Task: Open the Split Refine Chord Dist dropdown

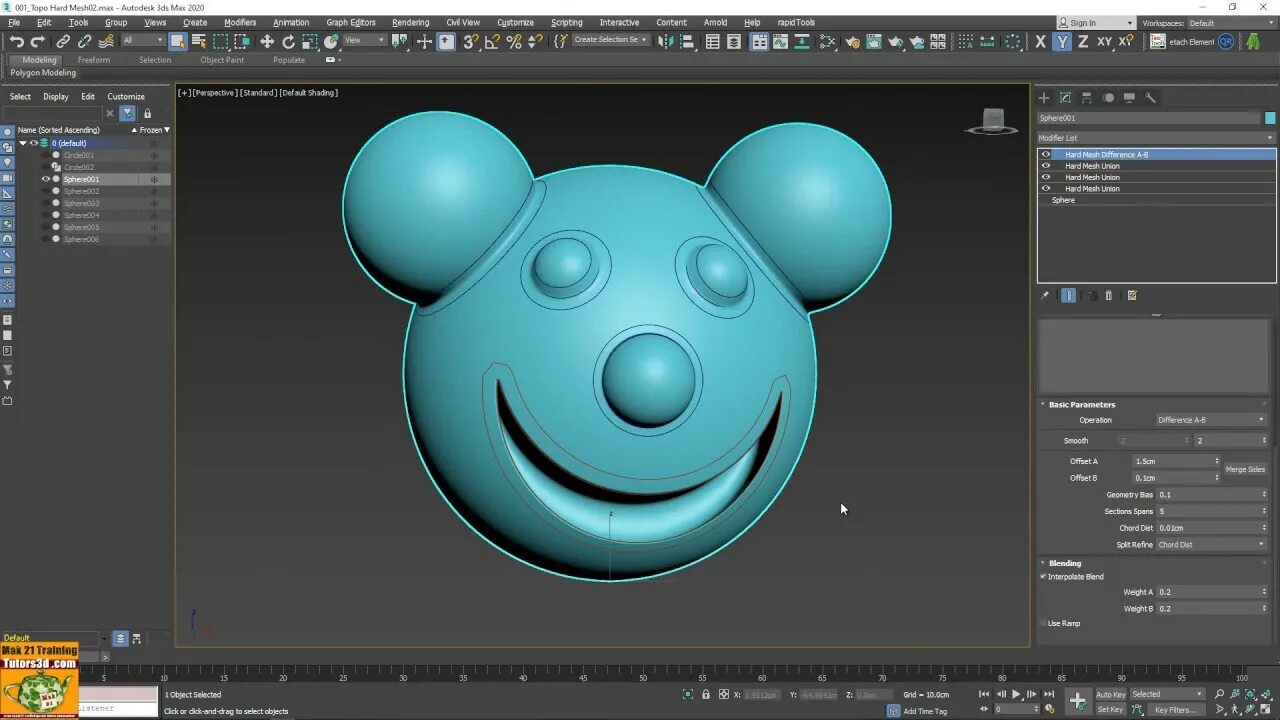Action: (x=1211, y=545)
